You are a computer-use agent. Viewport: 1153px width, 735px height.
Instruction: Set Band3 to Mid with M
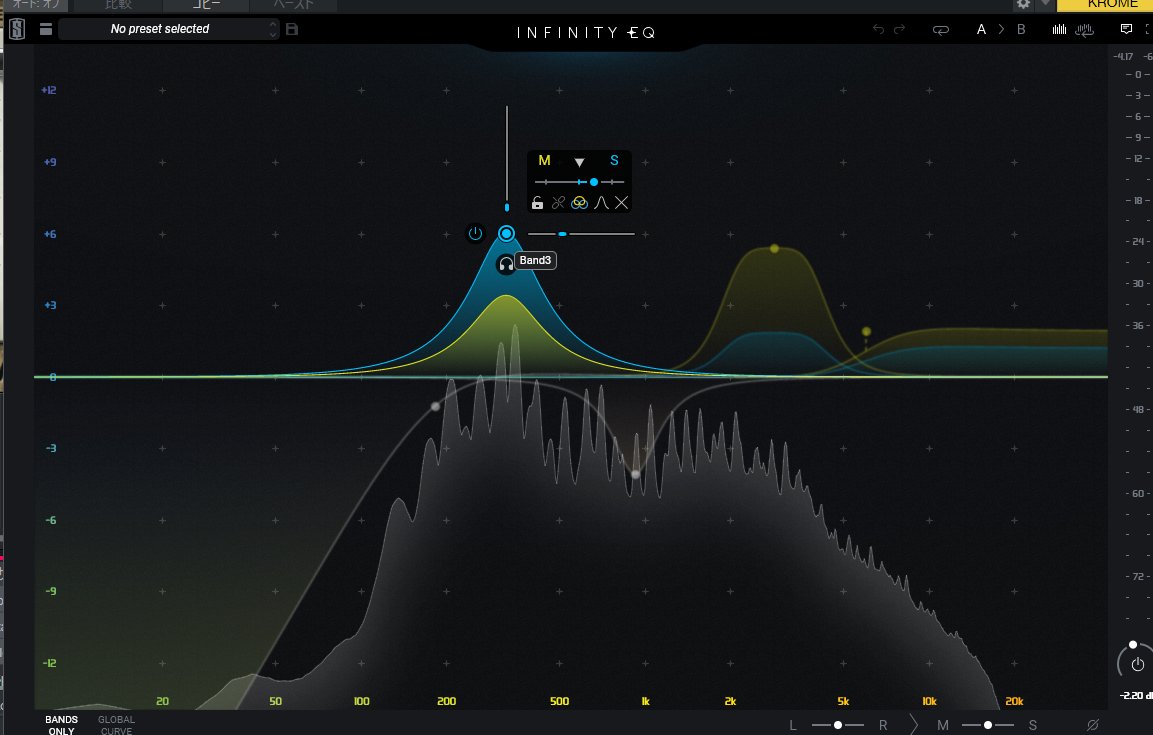(544, 160)
